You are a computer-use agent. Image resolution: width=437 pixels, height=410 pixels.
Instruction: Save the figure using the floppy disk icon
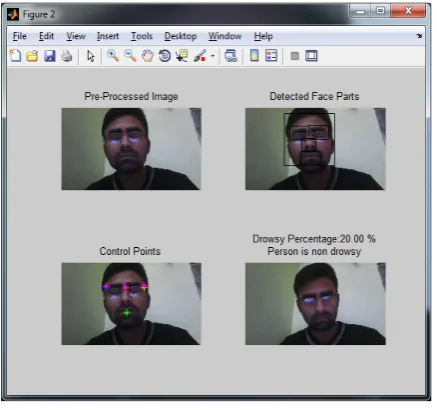[x=50, y=56]
